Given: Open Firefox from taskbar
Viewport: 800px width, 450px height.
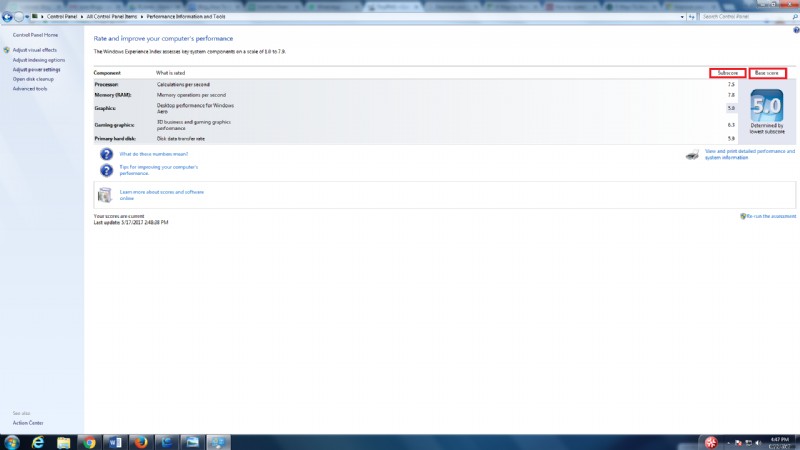Looking at the screenshot, I should pyautogui.click(x=141, y=442).
